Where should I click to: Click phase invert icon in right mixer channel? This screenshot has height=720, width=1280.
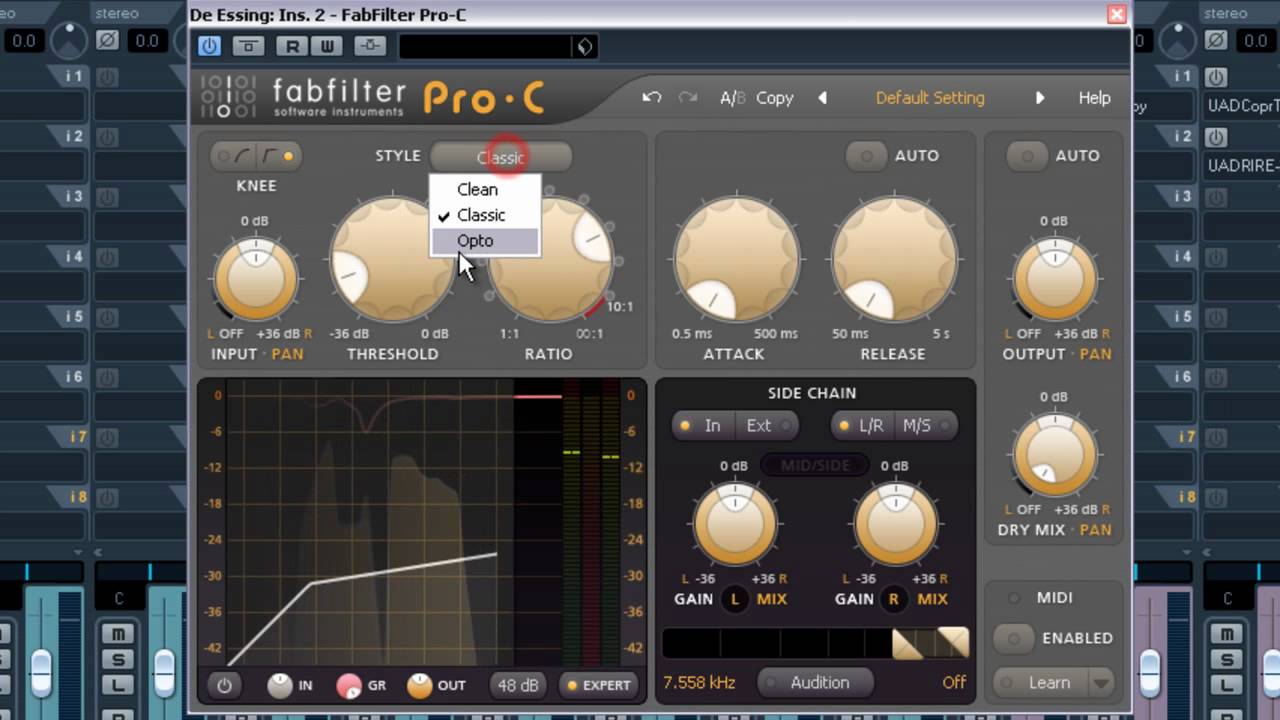1216,41
